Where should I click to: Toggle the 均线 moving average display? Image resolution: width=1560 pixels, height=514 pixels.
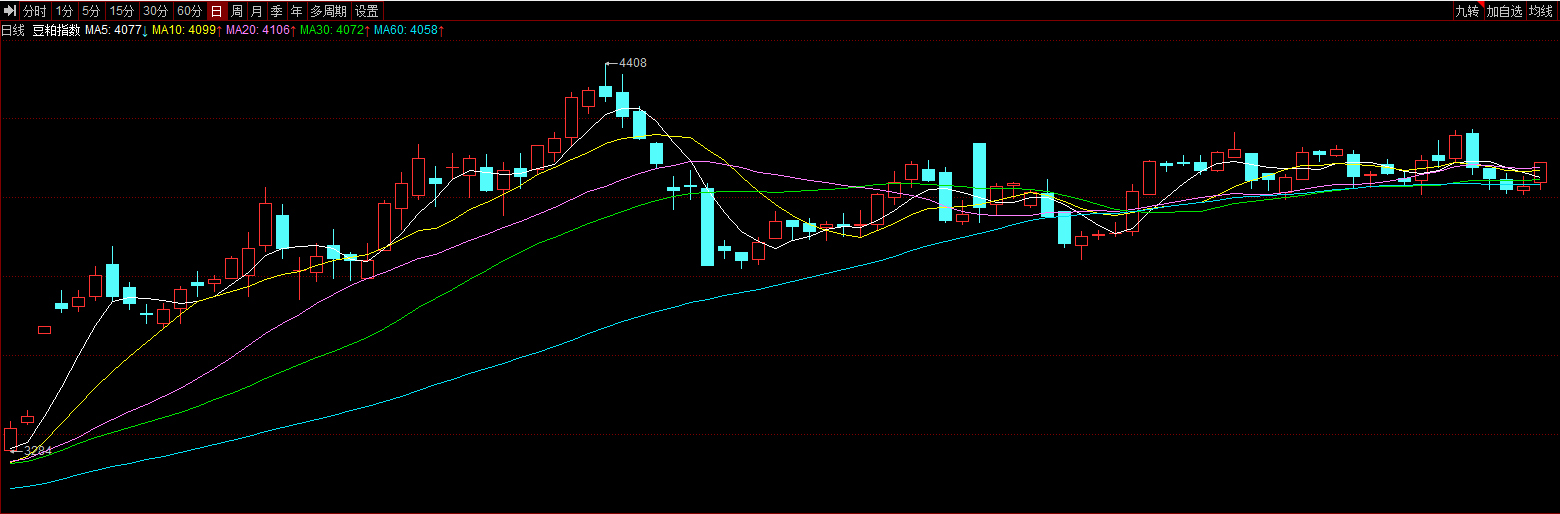tap(1541, 11)
